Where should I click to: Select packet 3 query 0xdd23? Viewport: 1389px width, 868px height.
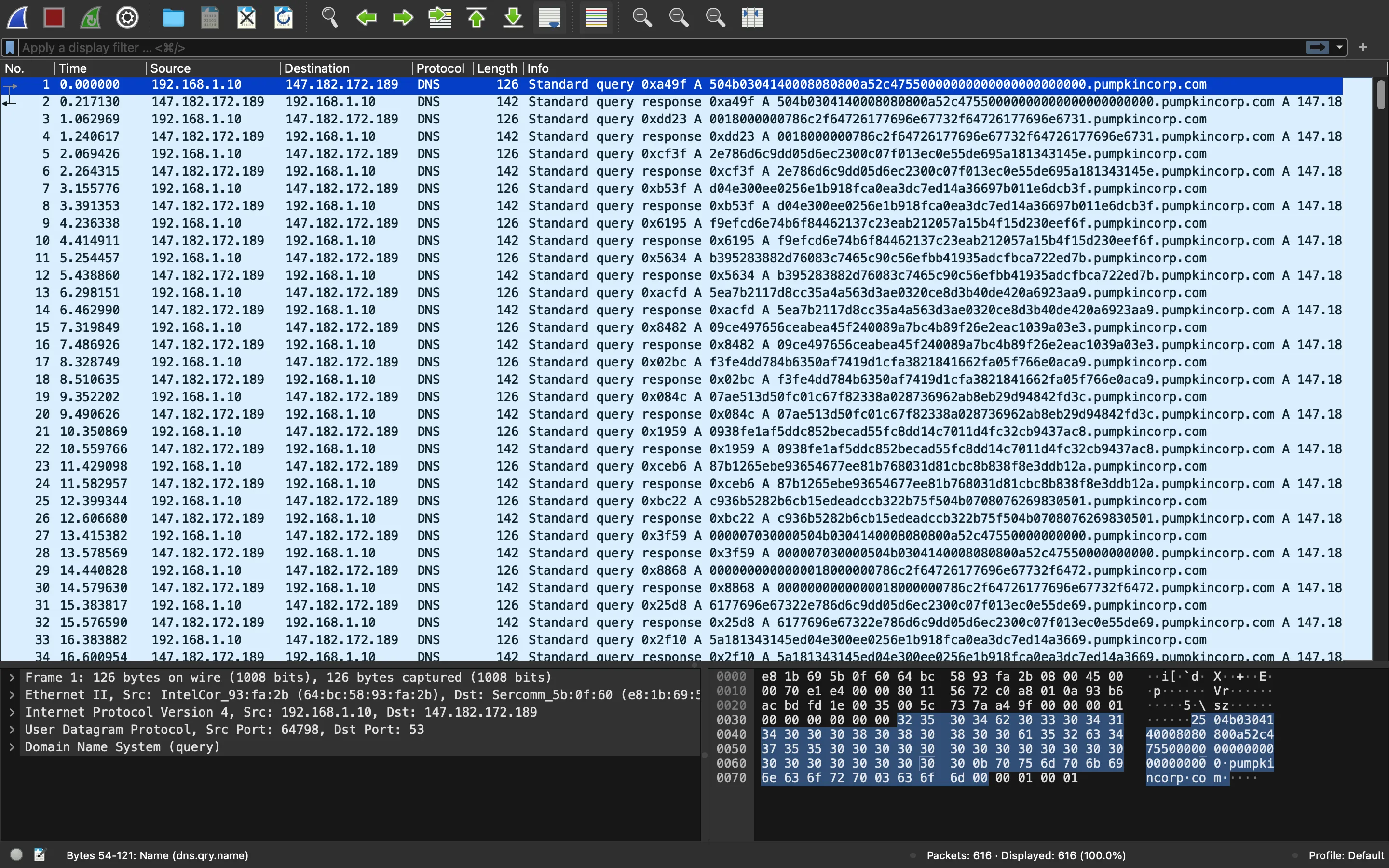671,119
